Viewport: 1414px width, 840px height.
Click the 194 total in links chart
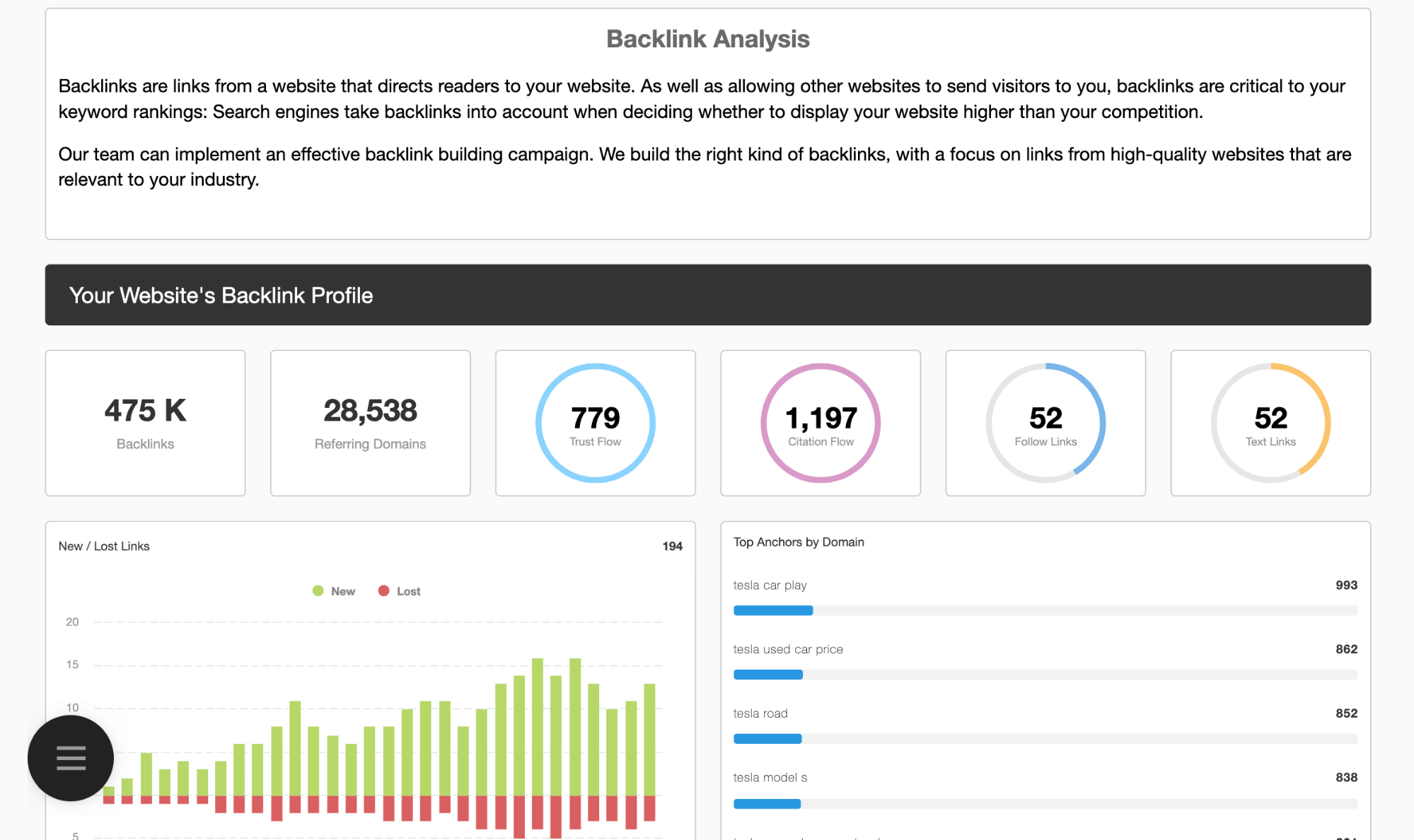672,546
